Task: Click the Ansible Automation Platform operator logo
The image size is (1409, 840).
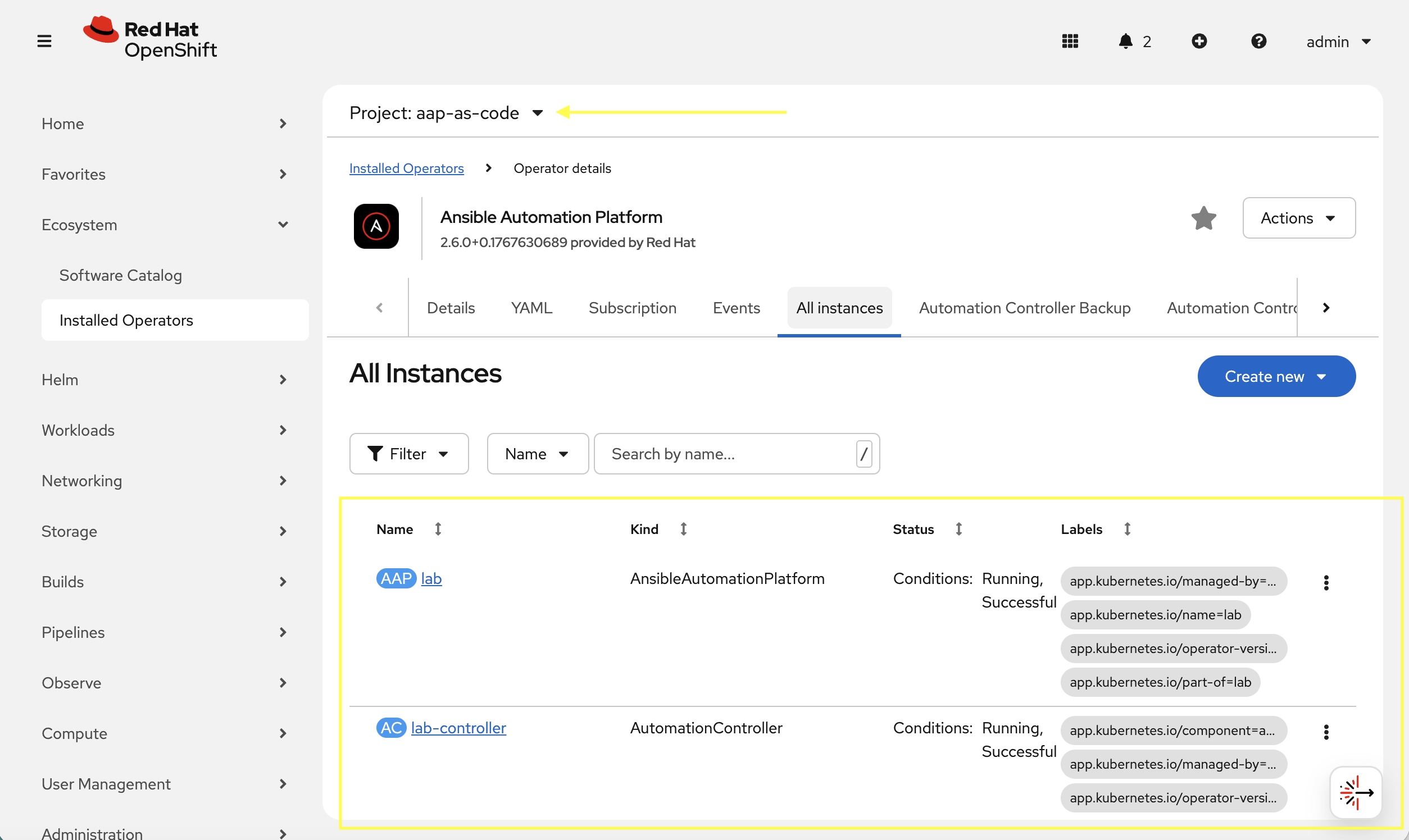Action: [x=375, y=226]
